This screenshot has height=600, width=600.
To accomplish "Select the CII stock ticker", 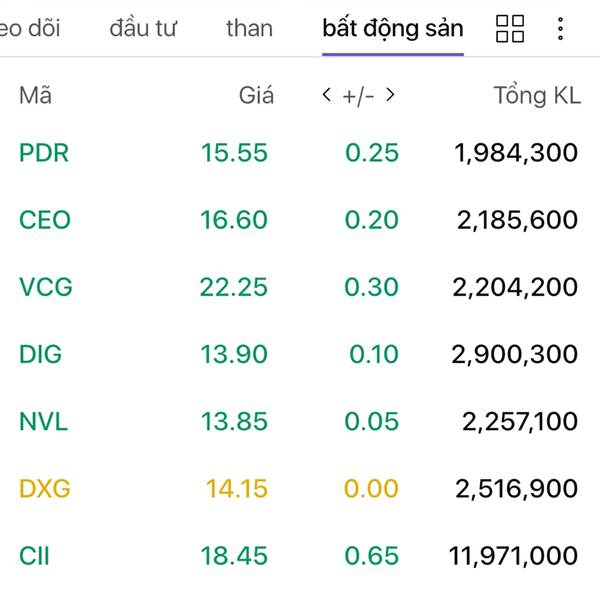I will 37,556.
